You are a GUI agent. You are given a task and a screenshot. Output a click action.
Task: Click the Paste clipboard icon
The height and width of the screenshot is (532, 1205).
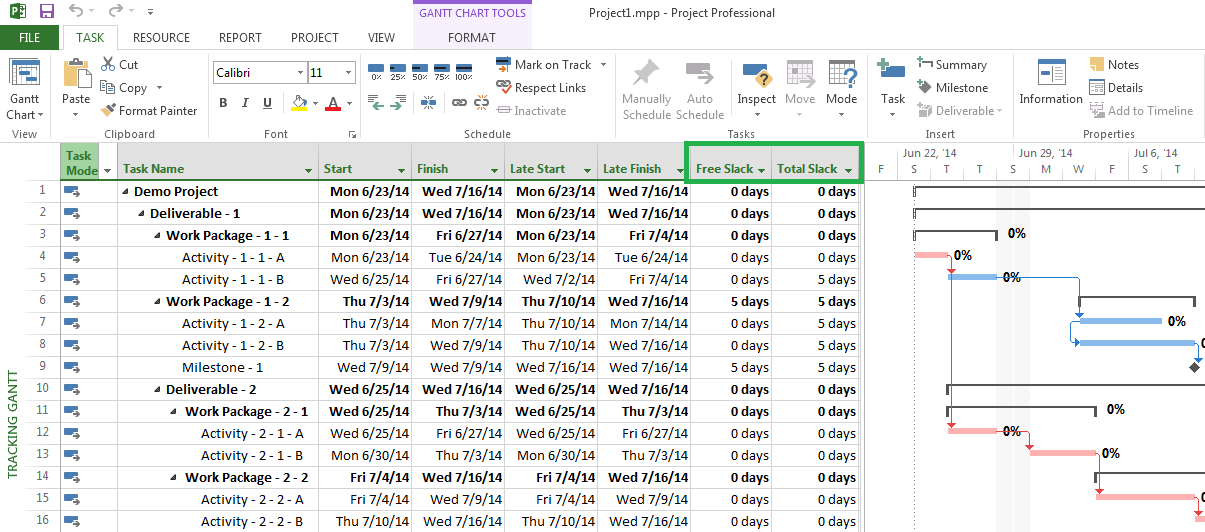[76, 74]
